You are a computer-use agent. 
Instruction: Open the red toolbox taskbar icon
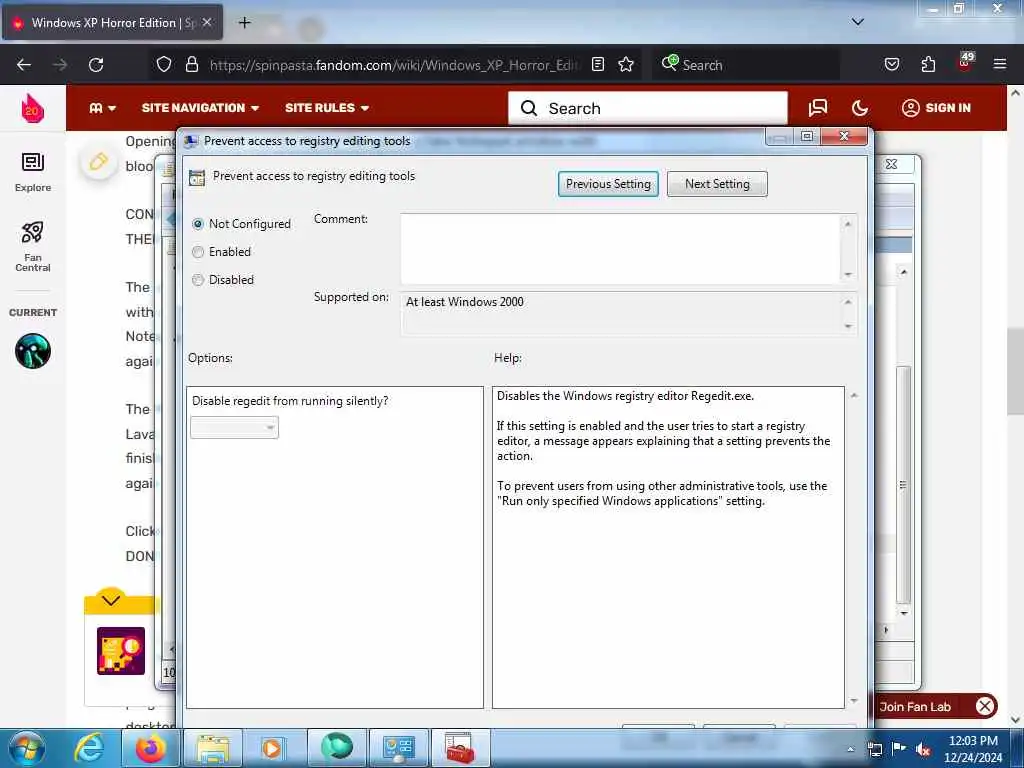(x=460, y=748)
